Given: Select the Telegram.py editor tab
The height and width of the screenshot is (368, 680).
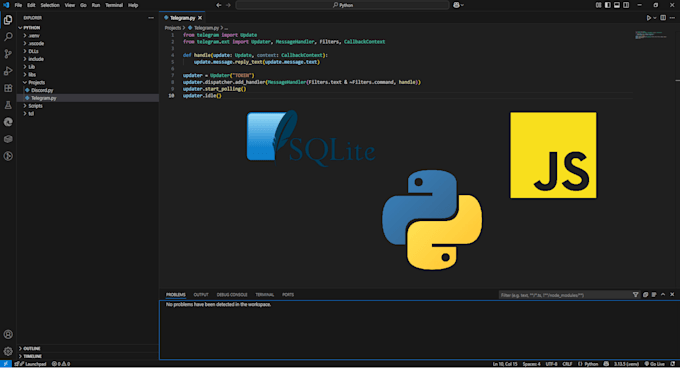Looking at the screenshot, I should (x=182, y=18).
